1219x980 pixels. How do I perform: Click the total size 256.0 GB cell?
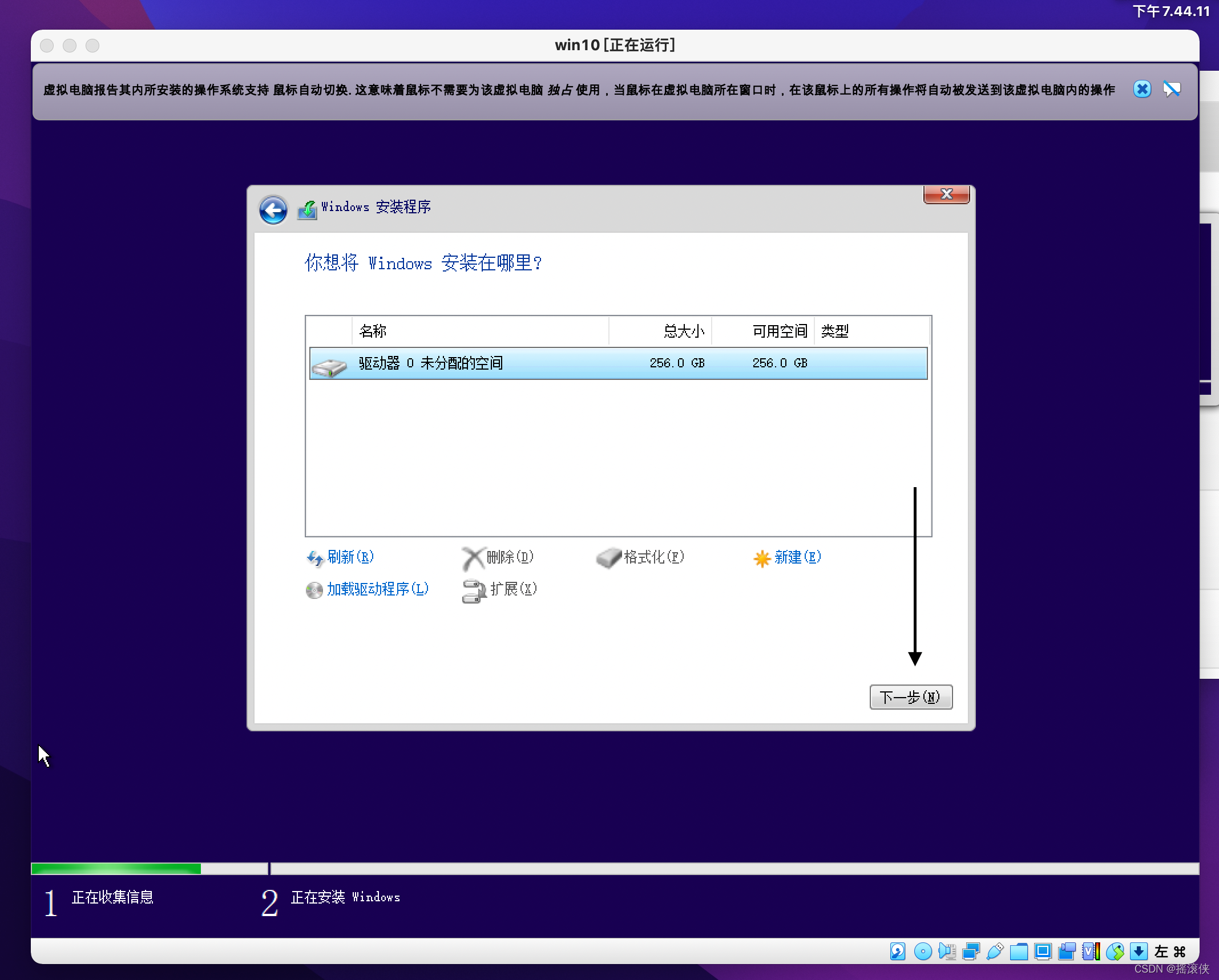click(677, 363)
